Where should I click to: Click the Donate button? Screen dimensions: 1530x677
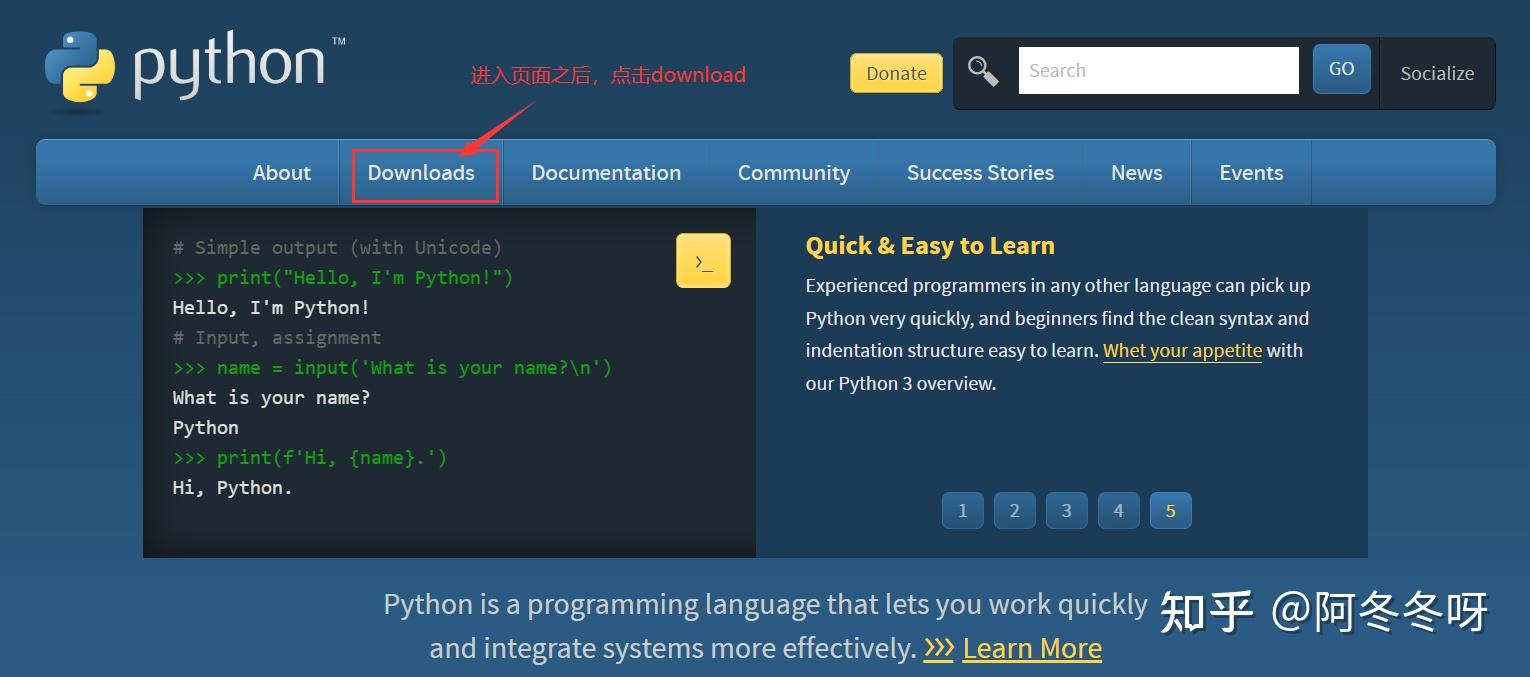coord(895,72)
